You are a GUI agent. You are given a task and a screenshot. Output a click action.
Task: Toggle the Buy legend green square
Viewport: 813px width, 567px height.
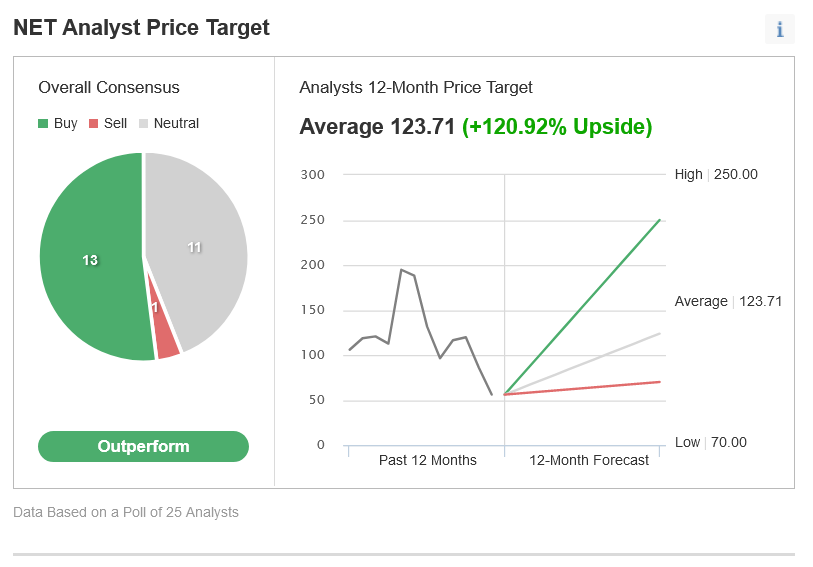tap(43, 123)
